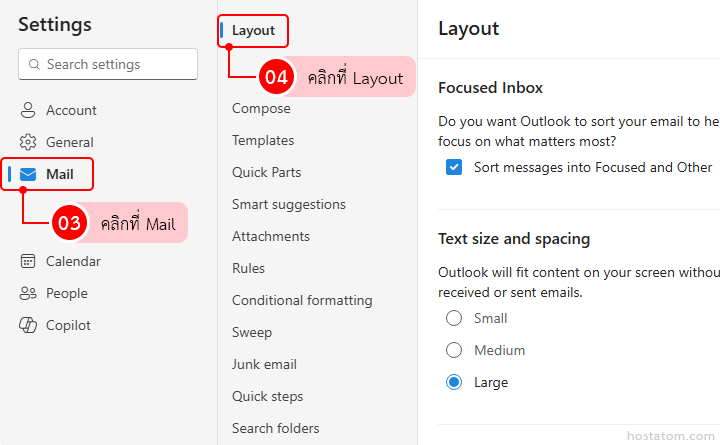Click the General gear icon

28,142
